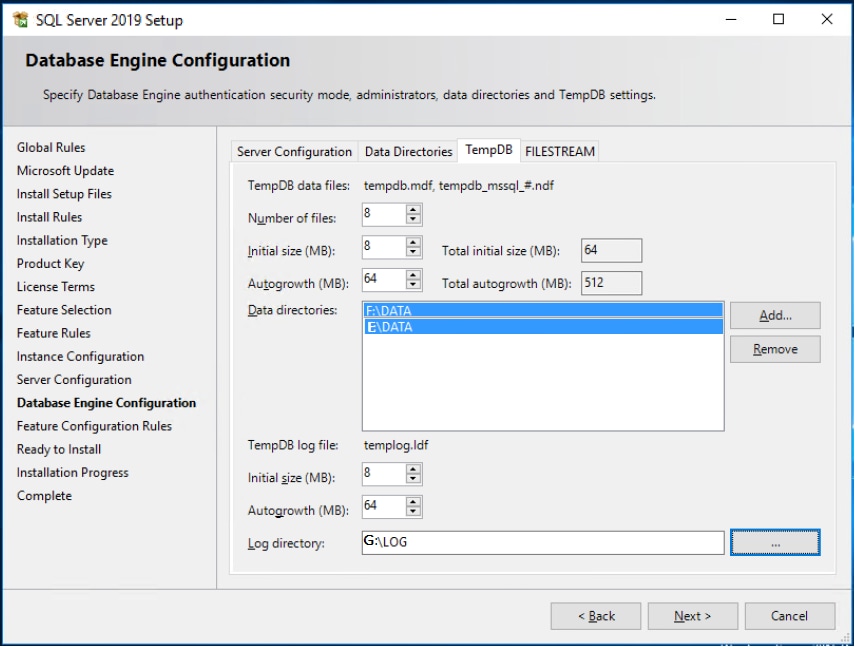Click the log Autogrowth (MB) field
The width and height of the screenshot is (857, 647).
tap(384, 507)
